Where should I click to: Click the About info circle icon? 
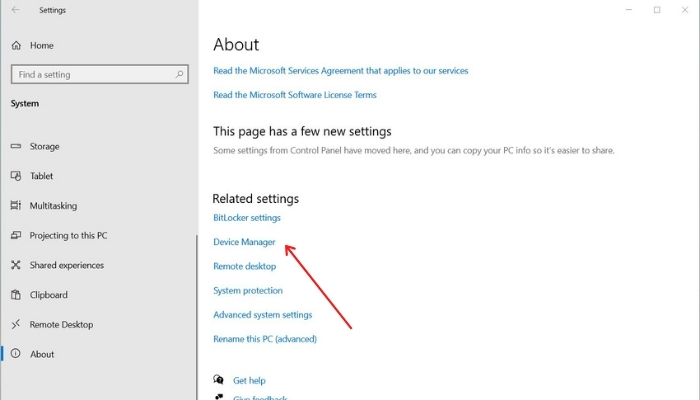16,354
